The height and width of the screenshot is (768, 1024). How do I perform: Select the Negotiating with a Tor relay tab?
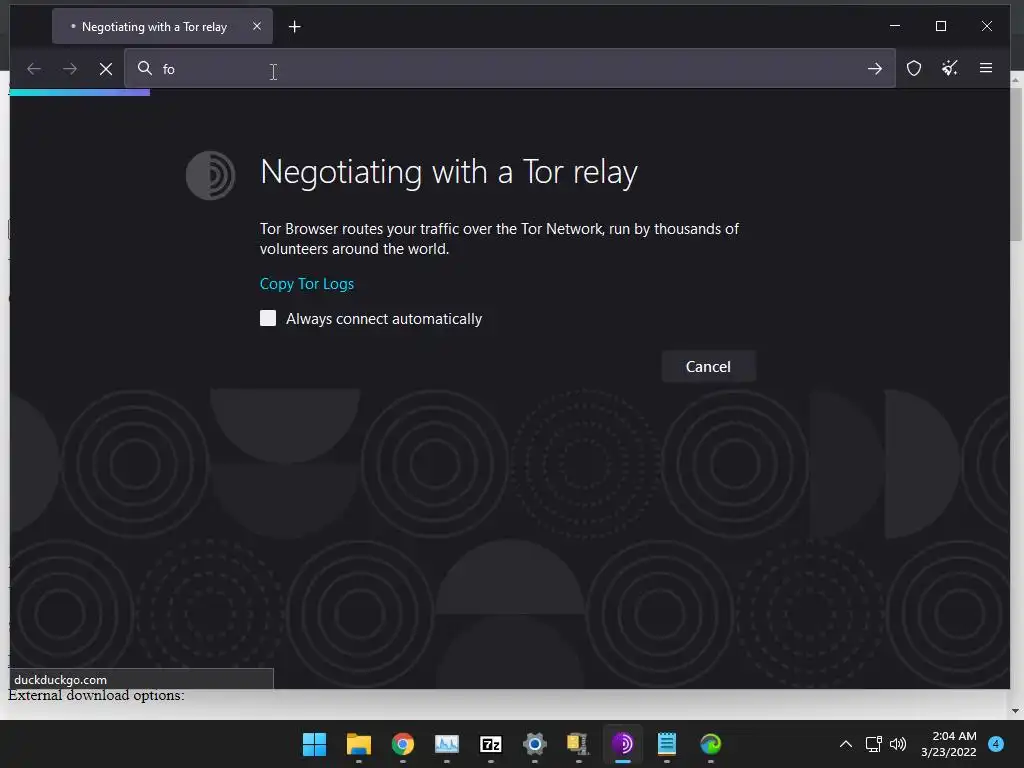coord(162,27)
